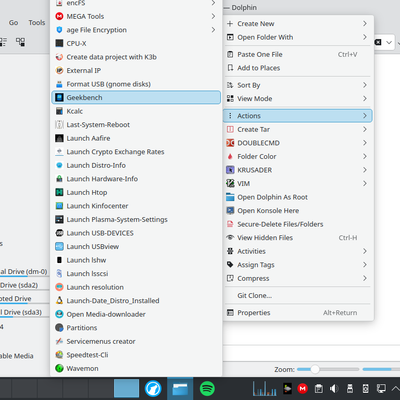Select the Drive (sda2) place in sidebar
The width and height of the screenshot is (400, 400).
[24, 285]
